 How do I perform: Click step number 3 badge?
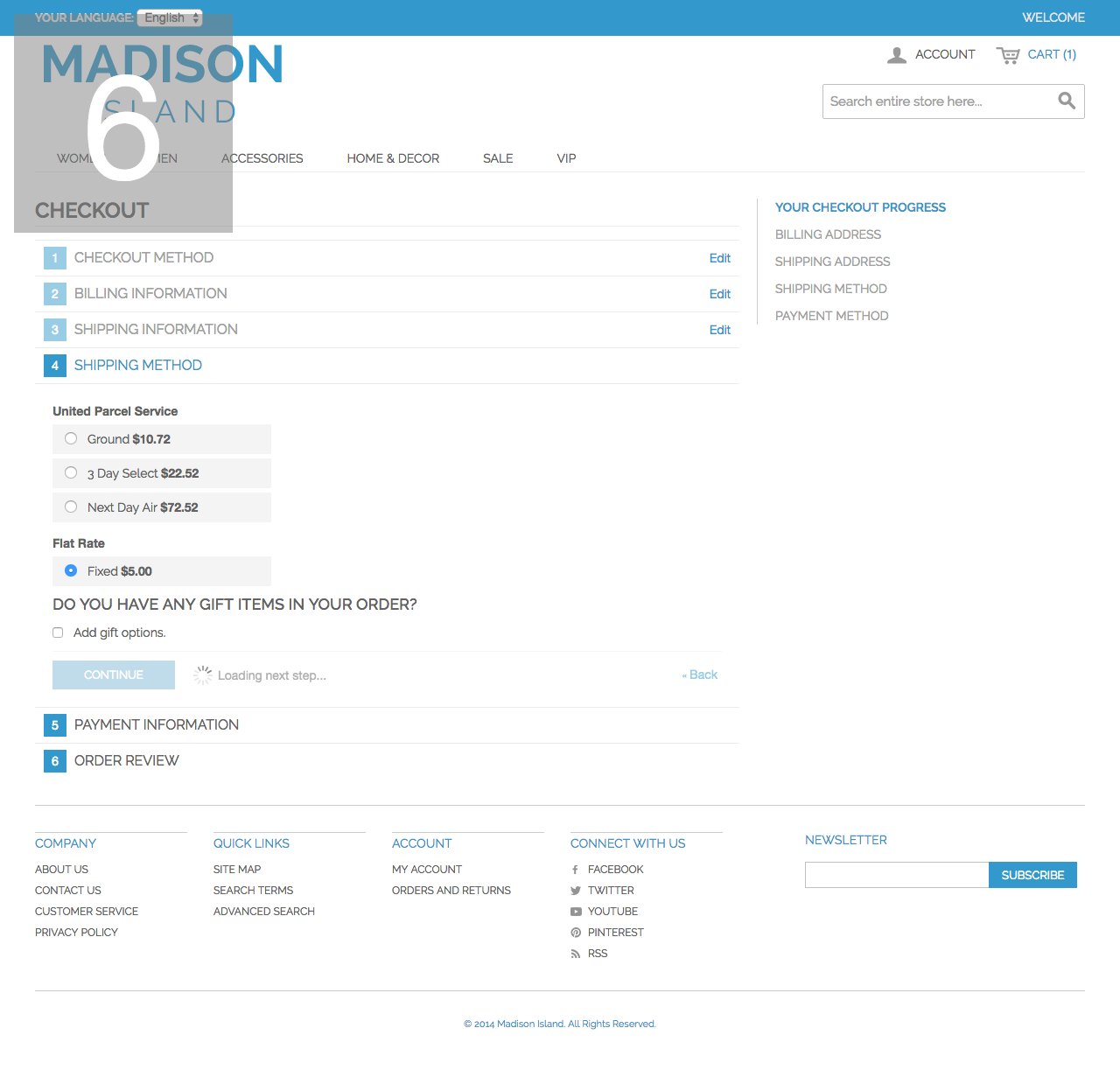coord(55,330)
